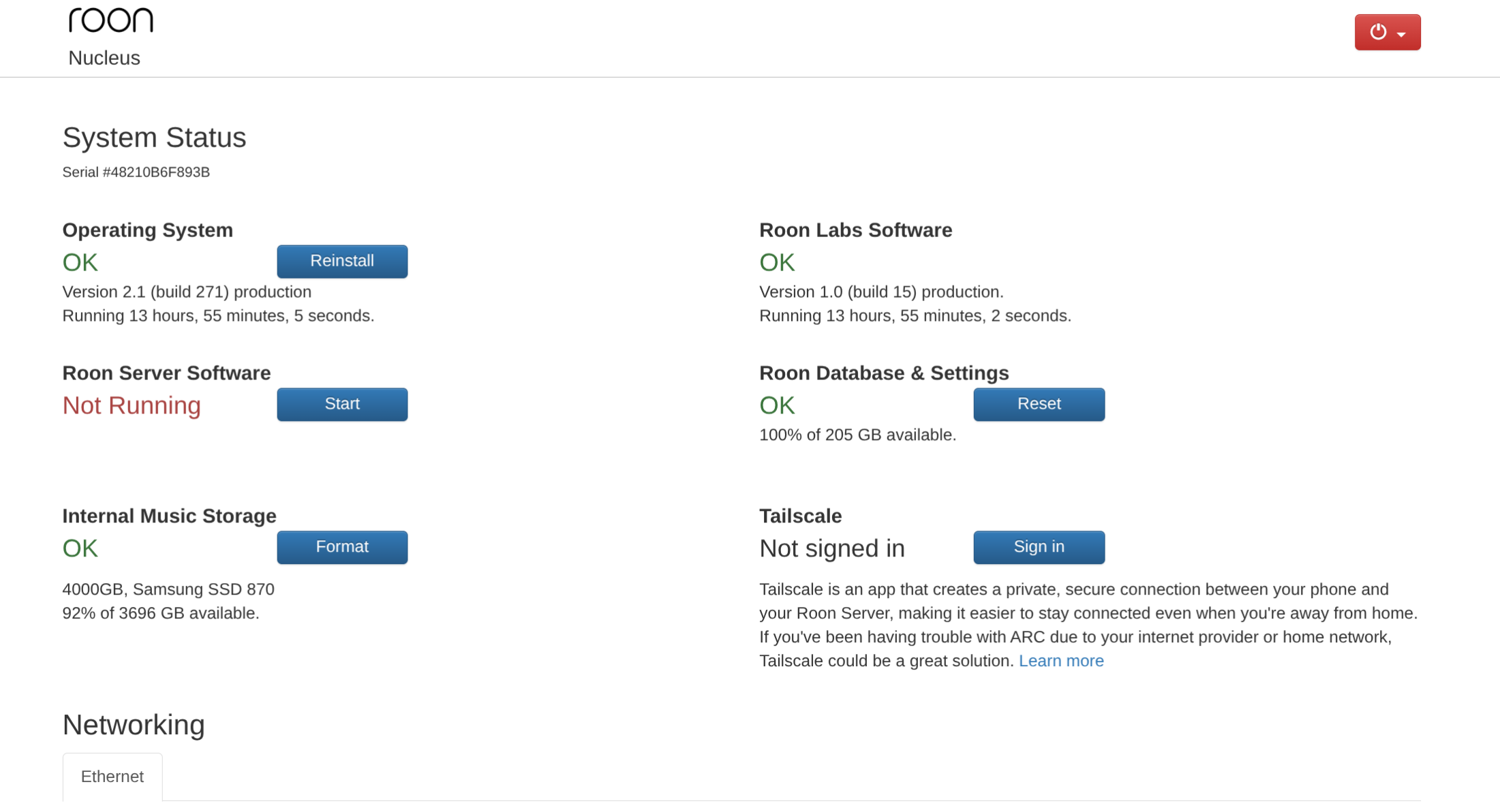Expand the caret arrow on power button
The height and width of the screenshot is (812, 1500).
click(x=1401, y=34)
